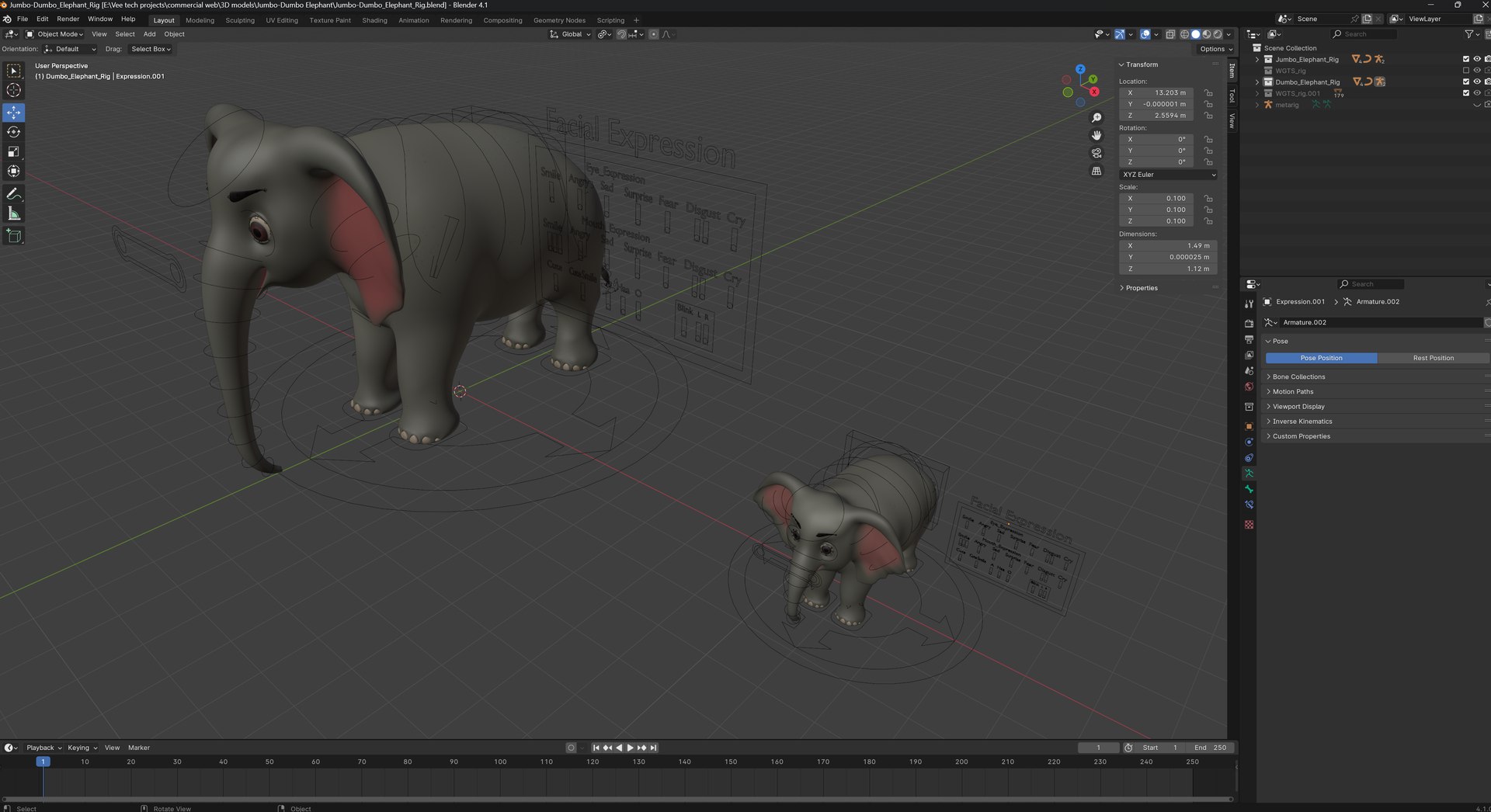
Task: Click the Scale X value field
Action: pyautogui.click(x=1157, y=199)
